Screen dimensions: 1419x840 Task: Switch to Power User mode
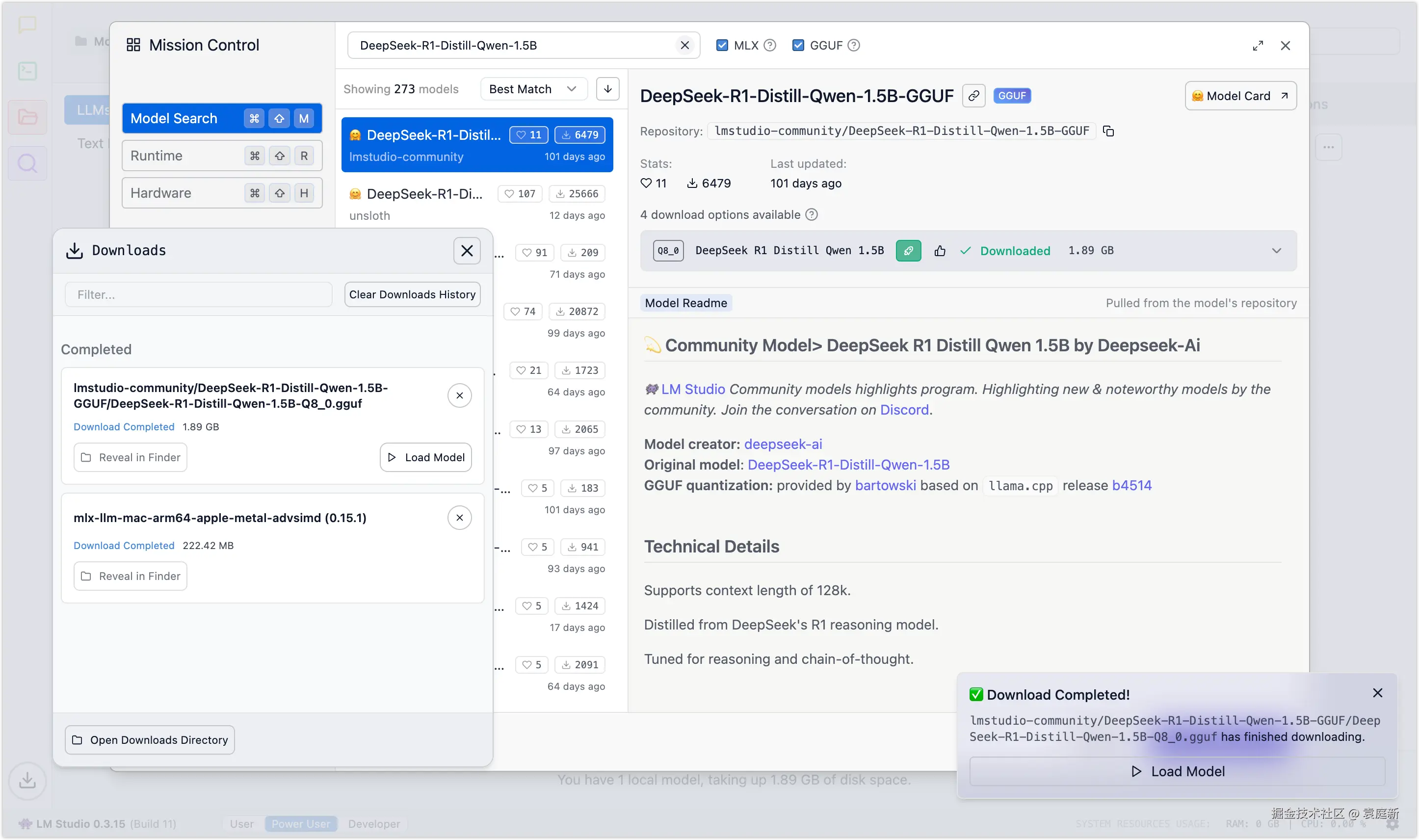coord(301,824)
